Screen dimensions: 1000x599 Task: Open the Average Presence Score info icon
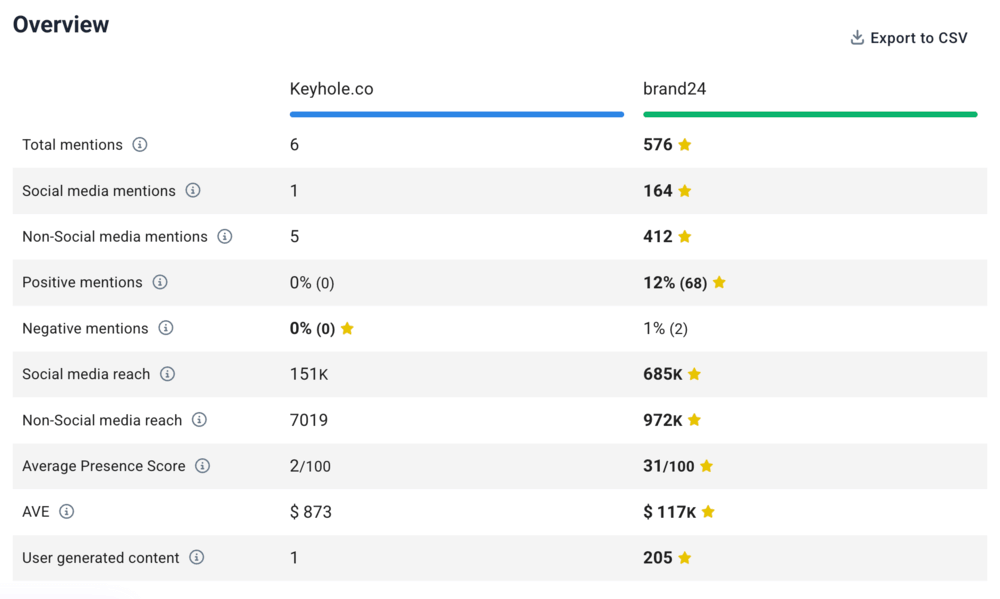click(x=203, y=466)
